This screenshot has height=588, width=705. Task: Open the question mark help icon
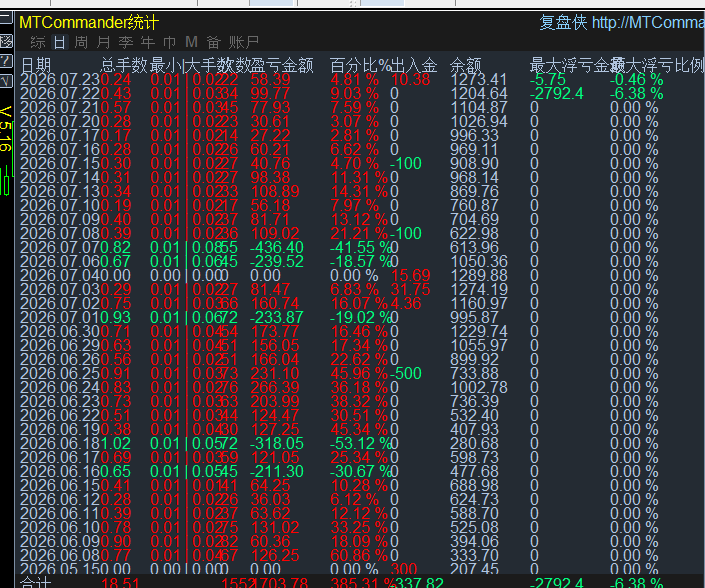[5, 60]
